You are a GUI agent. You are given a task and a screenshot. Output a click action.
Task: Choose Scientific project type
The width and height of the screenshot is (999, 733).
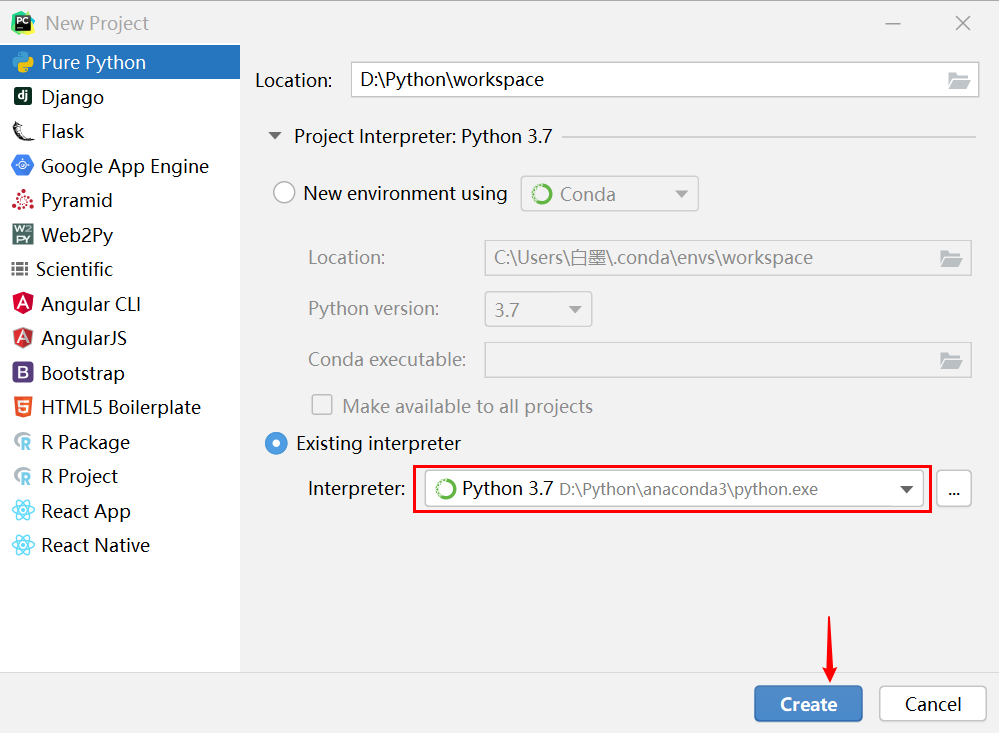tap(74, 269)
